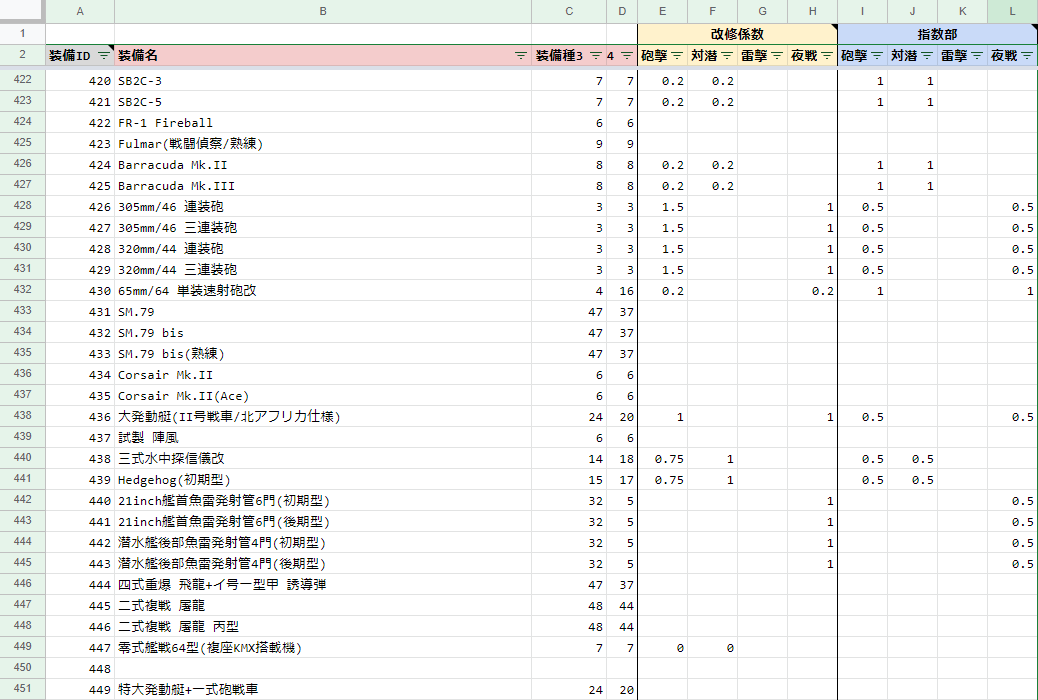Open 雷撃 filter under 指数部
The image size is (1038, 700).
[x=977, y=56]
